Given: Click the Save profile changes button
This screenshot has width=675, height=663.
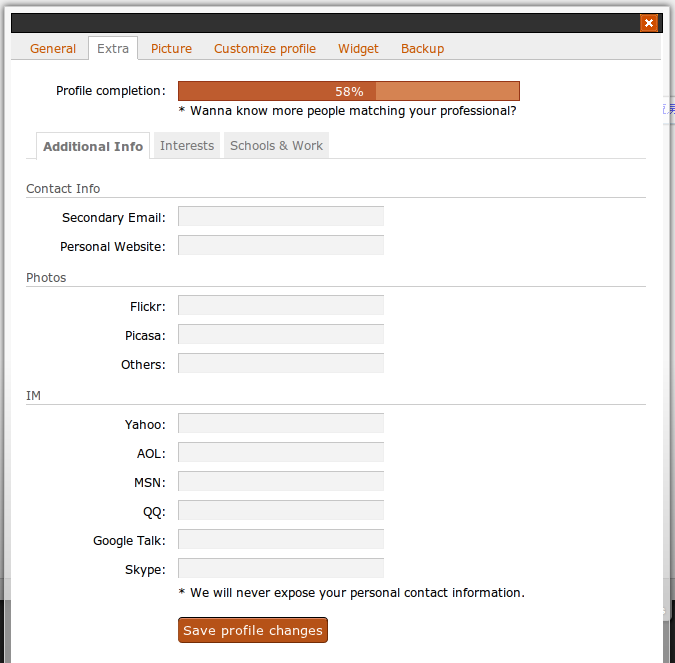Looking at the screenshot, I should click(253, 631).
